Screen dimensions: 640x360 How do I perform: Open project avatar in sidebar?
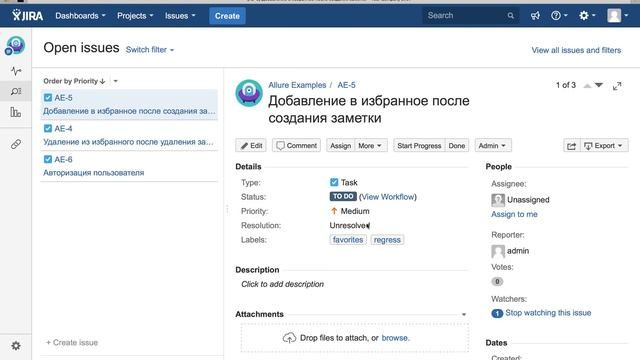click(15, 45)
